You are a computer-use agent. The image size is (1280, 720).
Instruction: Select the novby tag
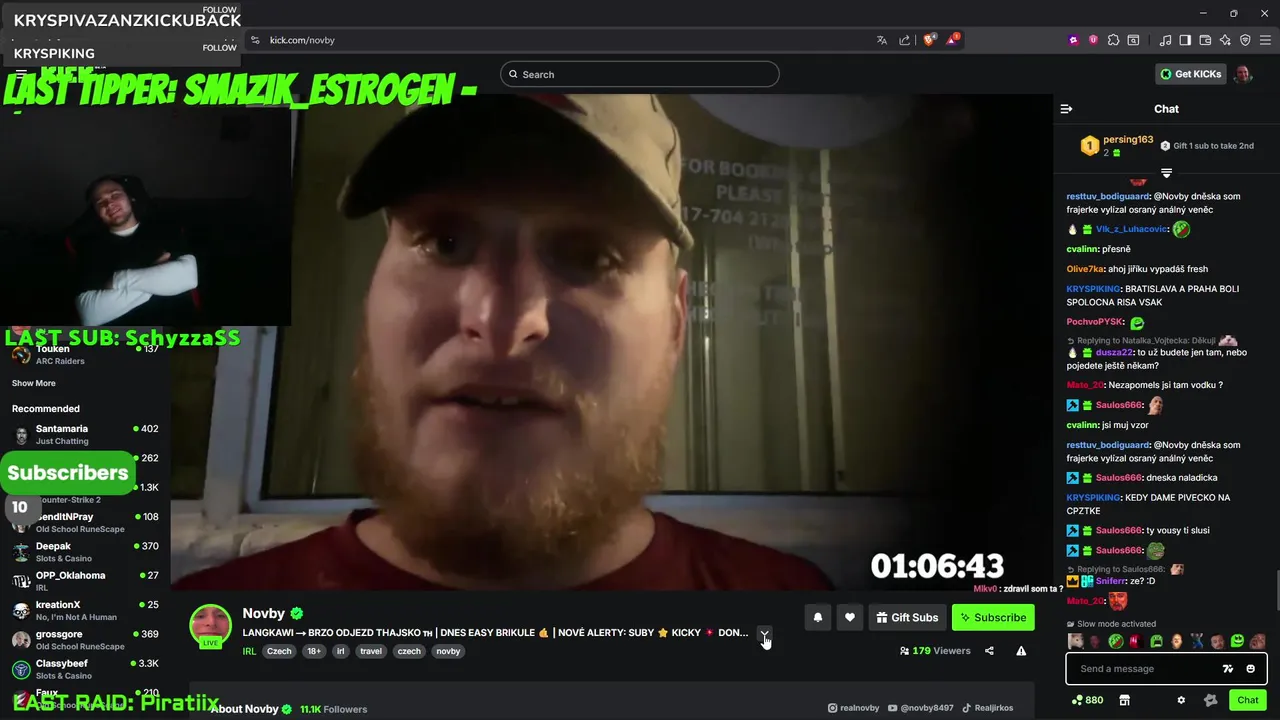[448, 651]
